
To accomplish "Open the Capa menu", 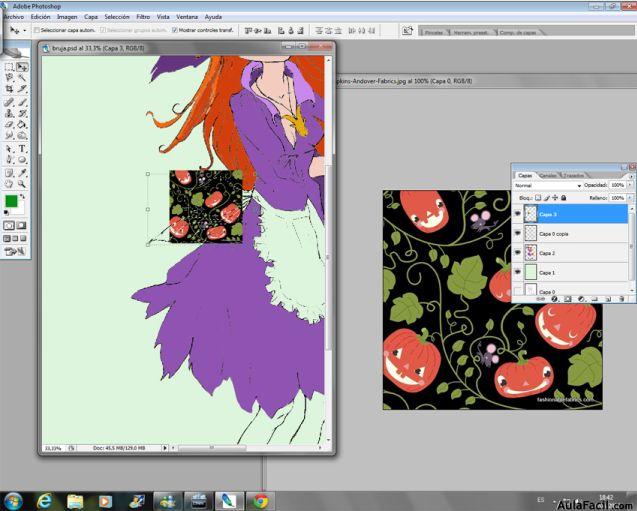I will pyautogui.click(x=91, y=17).
